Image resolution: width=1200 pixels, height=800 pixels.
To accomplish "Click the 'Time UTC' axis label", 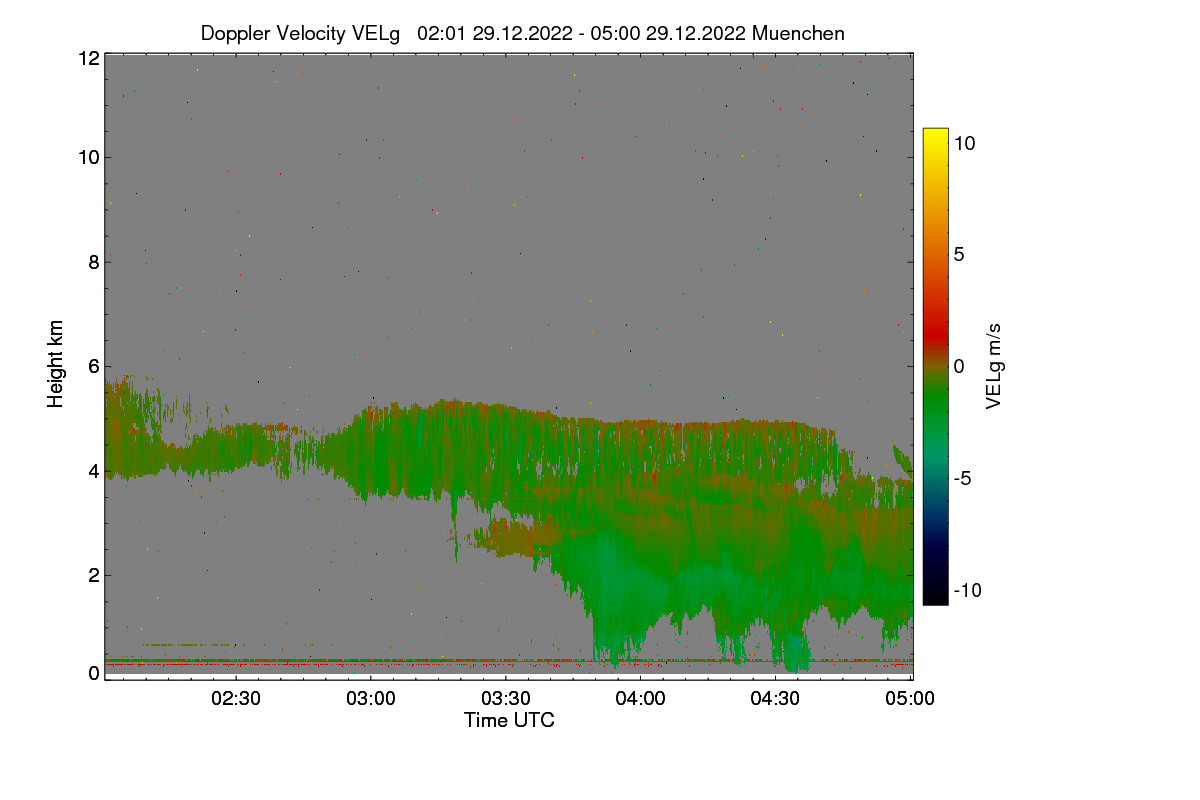I will 509,720.
